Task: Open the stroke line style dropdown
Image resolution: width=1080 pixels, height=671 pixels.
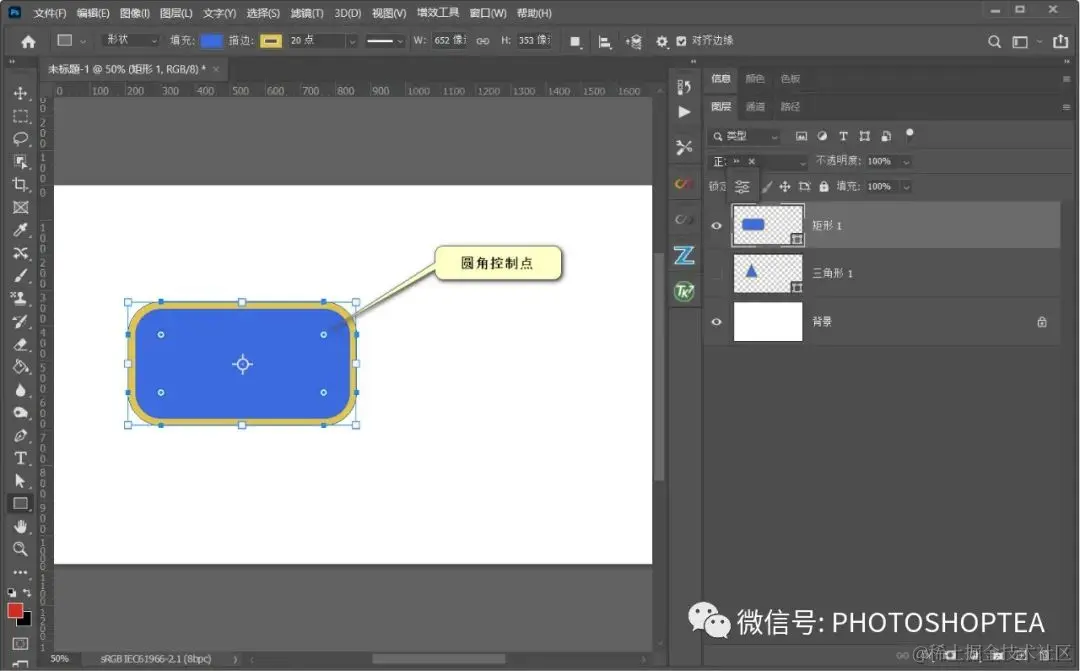Action: click(385, 41)
